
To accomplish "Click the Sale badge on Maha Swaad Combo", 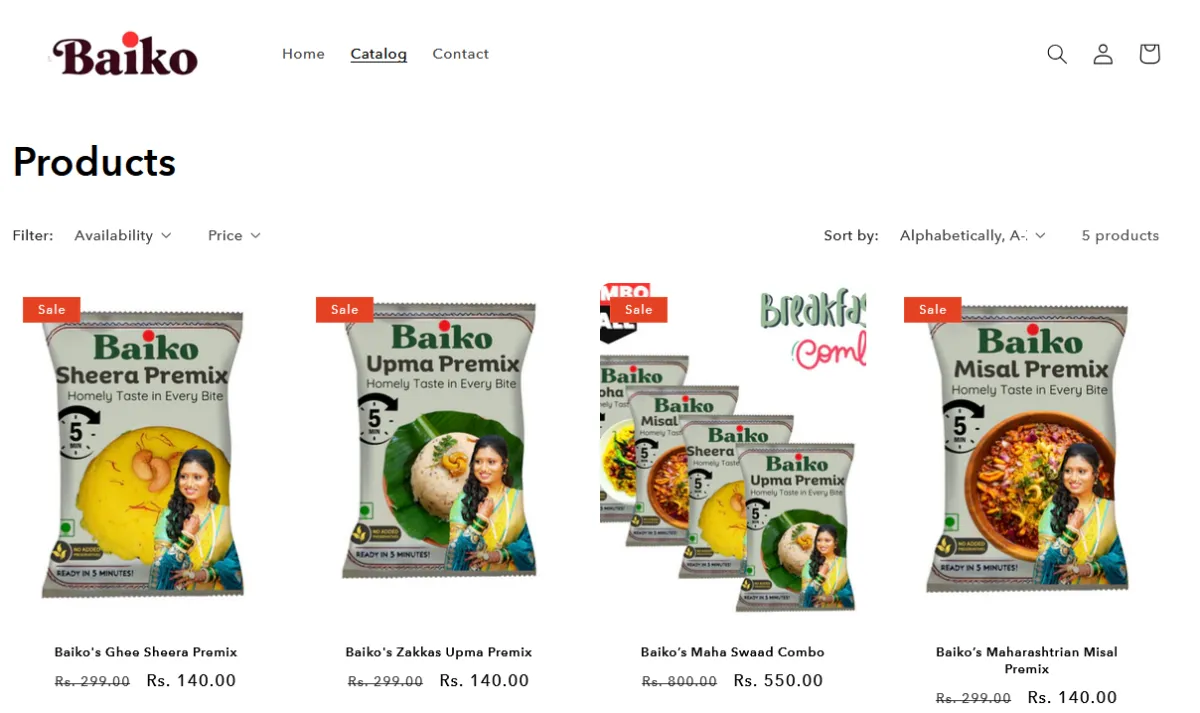I will point(639,310).
